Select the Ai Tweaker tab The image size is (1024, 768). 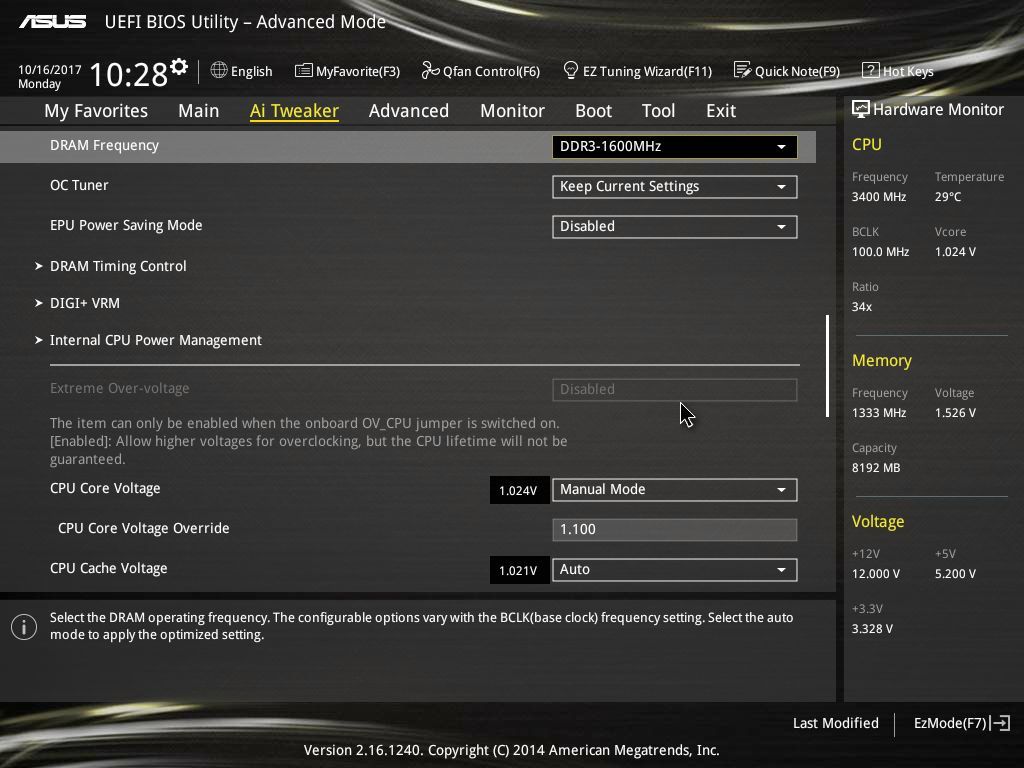294,110
